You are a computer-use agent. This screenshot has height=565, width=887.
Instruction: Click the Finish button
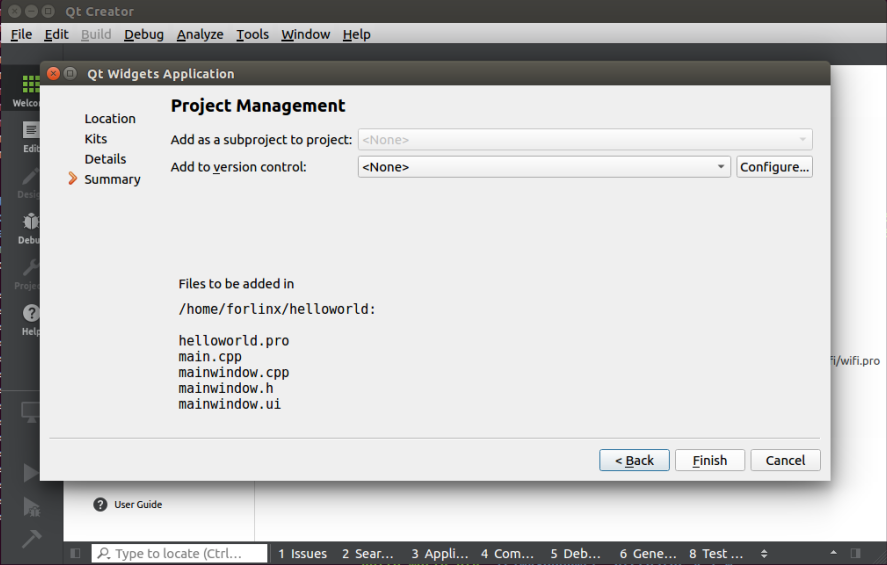(709, 460)
